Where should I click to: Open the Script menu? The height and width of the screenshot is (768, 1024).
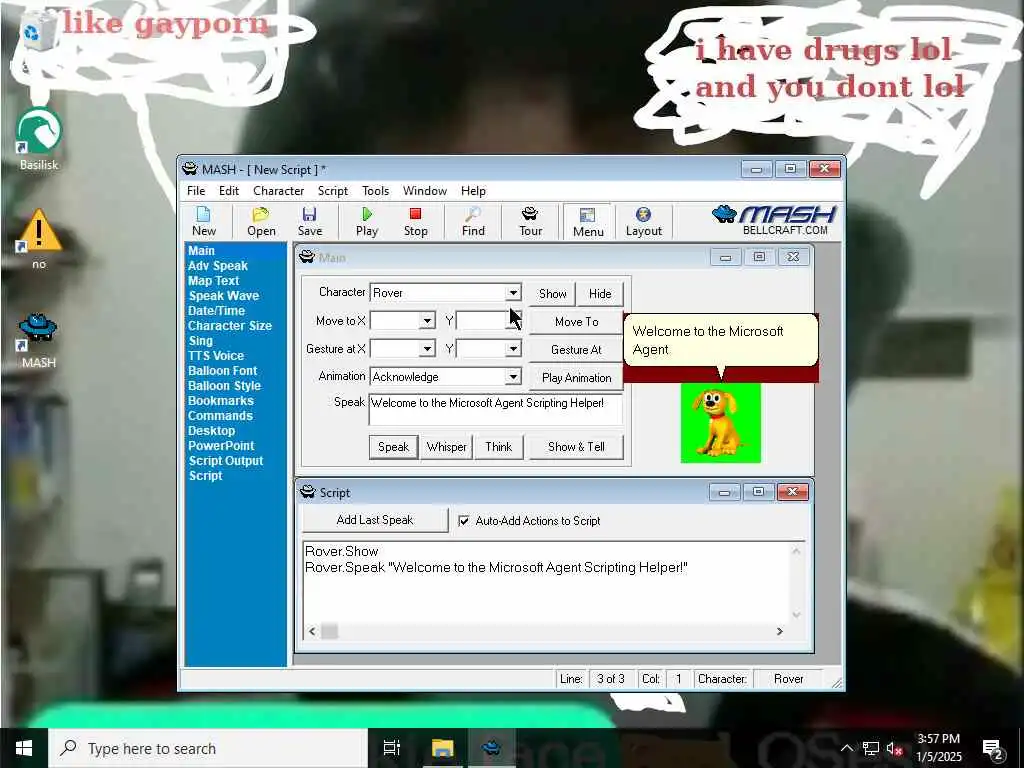point(332,191)
